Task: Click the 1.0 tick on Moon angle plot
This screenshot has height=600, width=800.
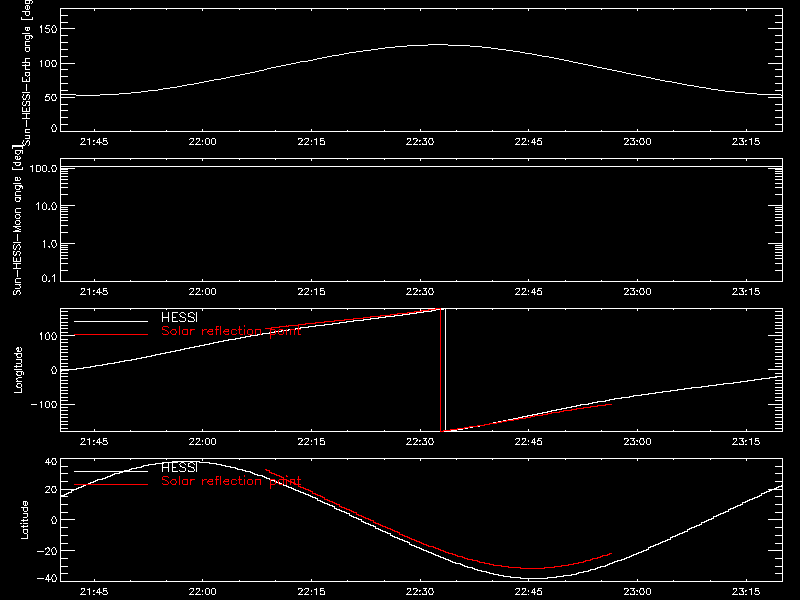Action: (49, 244)
